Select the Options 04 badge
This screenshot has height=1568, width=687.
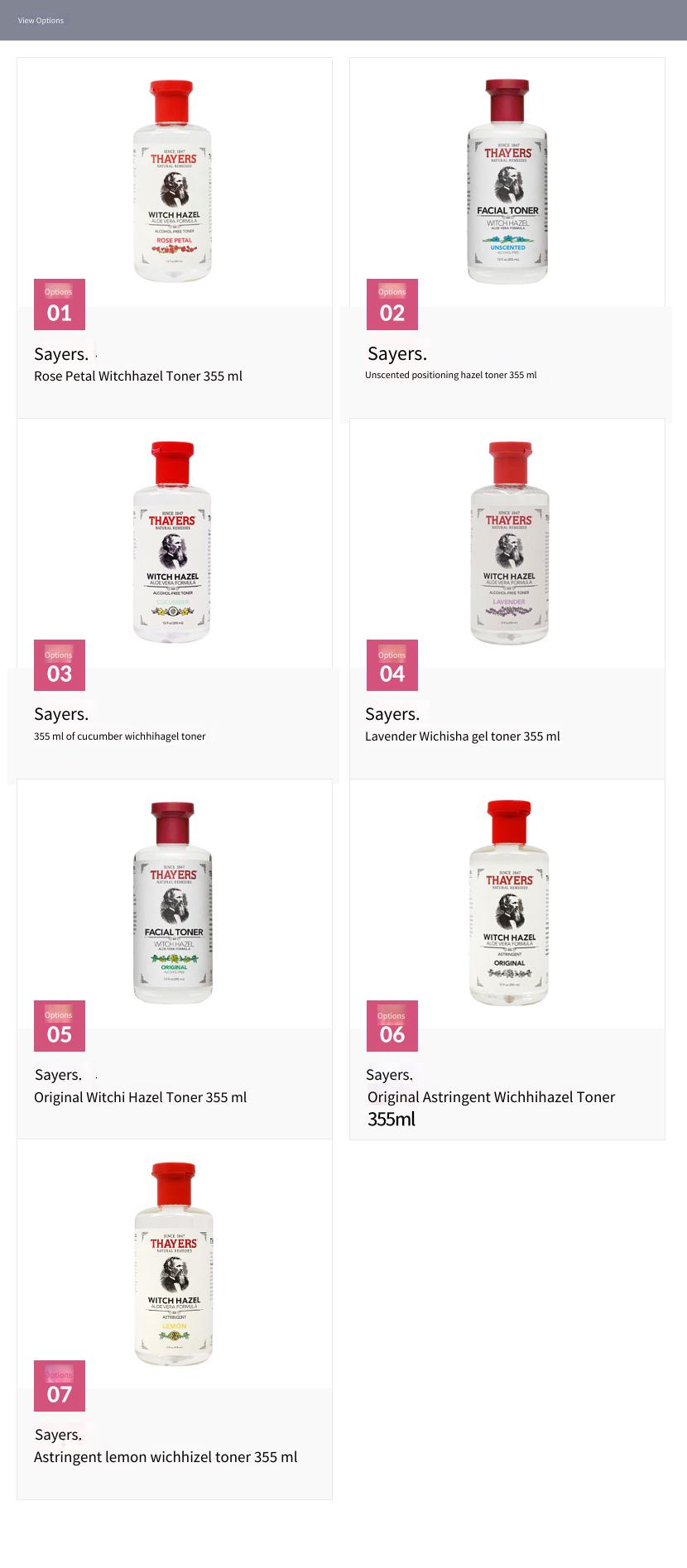[x=392, y=665]
